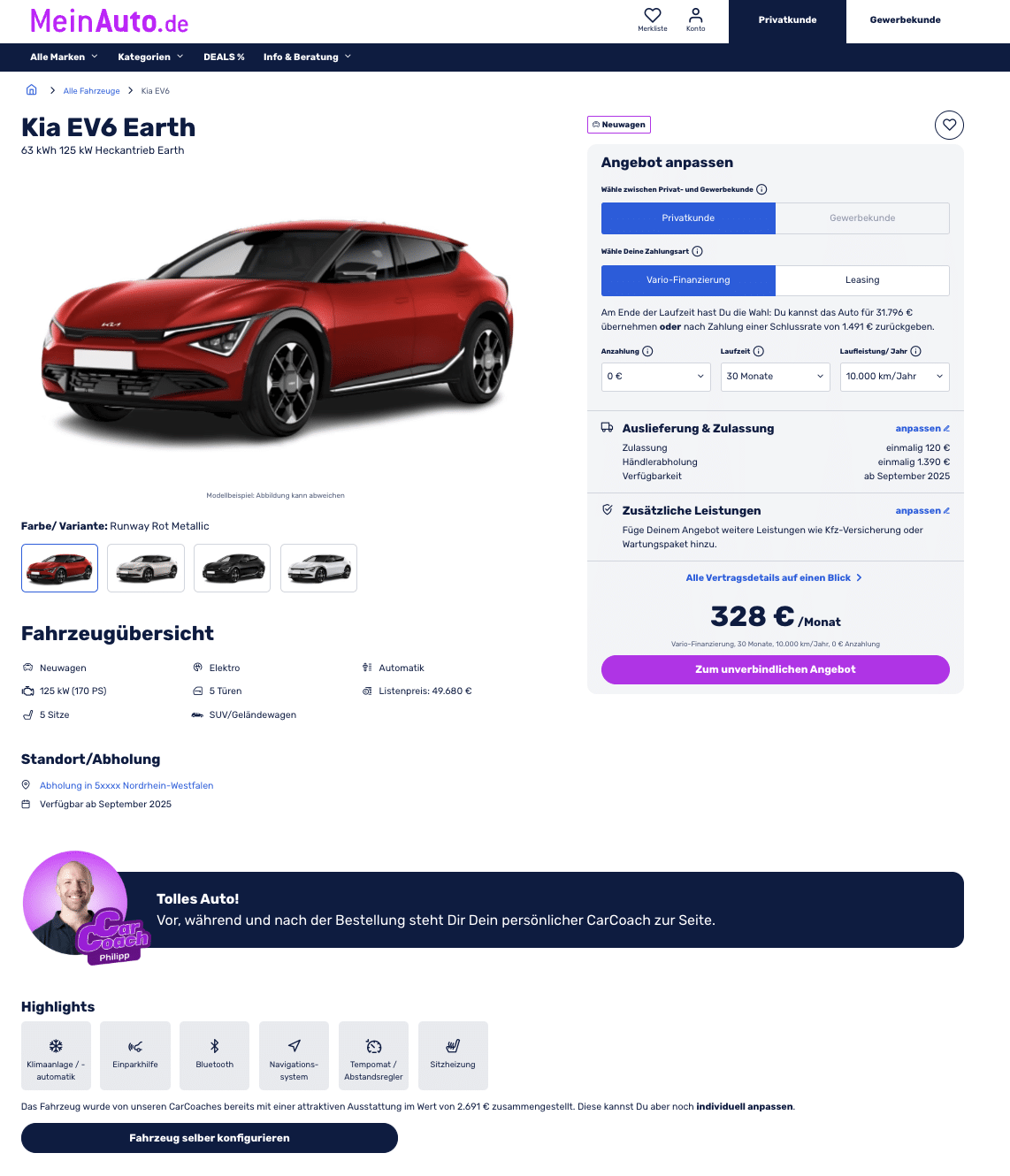1010x1176 pixels.
Task: Open the DEALS % menu item
Action: (x=224, y=57)
